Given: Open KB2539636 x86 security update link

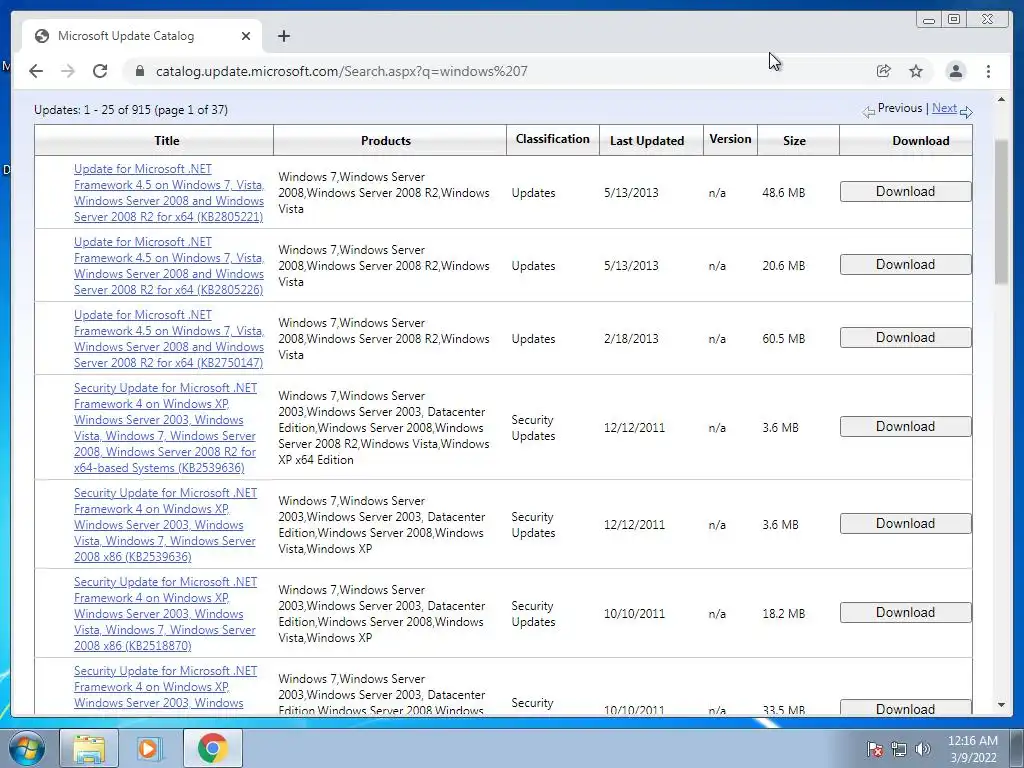Looking at the screenshot, I should coord(165,524).
